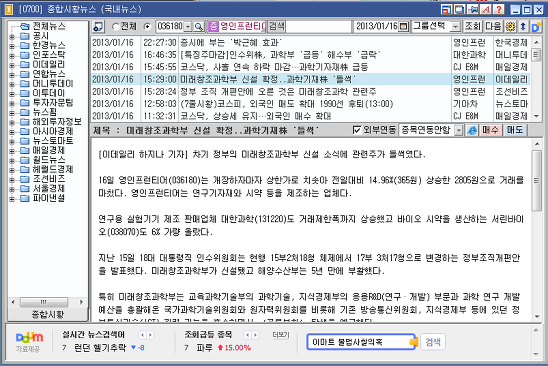
Task: Switch to the 종합시황 tab
Action: click(48, 315)
